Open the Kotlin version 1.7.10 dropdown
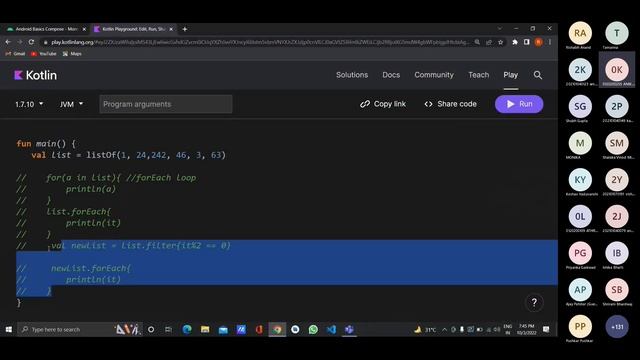This screenshot has height=360, width=640. click(29, 104)
